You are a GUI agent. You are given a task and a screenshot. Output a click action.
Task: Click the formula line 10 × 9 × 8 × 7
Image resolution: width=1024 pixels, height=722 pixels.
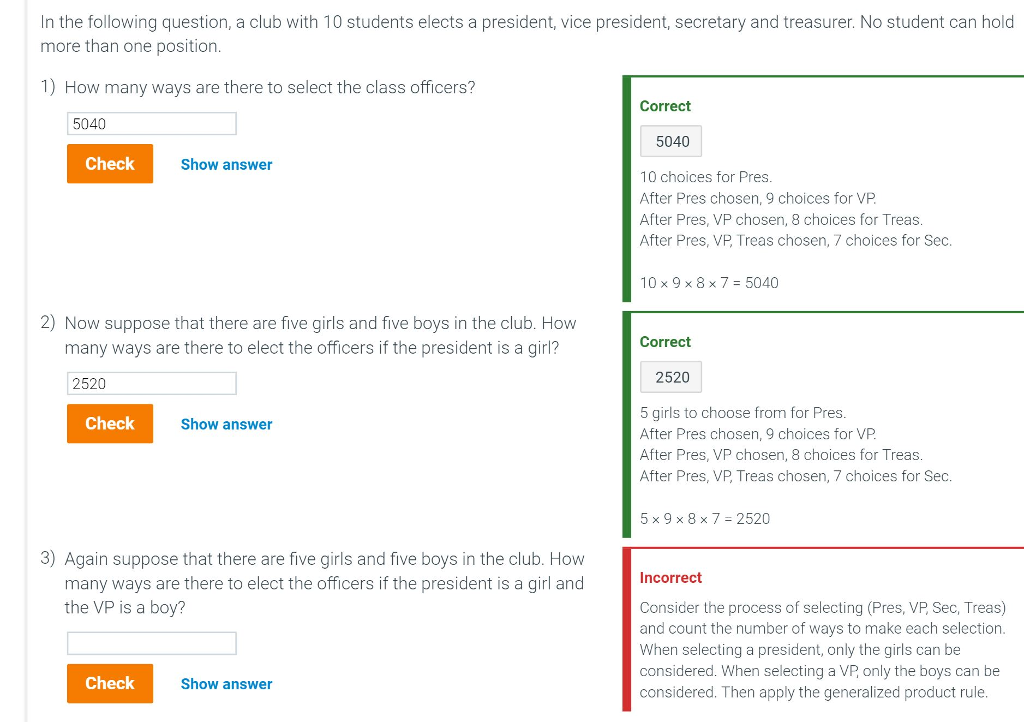point(708,283)
